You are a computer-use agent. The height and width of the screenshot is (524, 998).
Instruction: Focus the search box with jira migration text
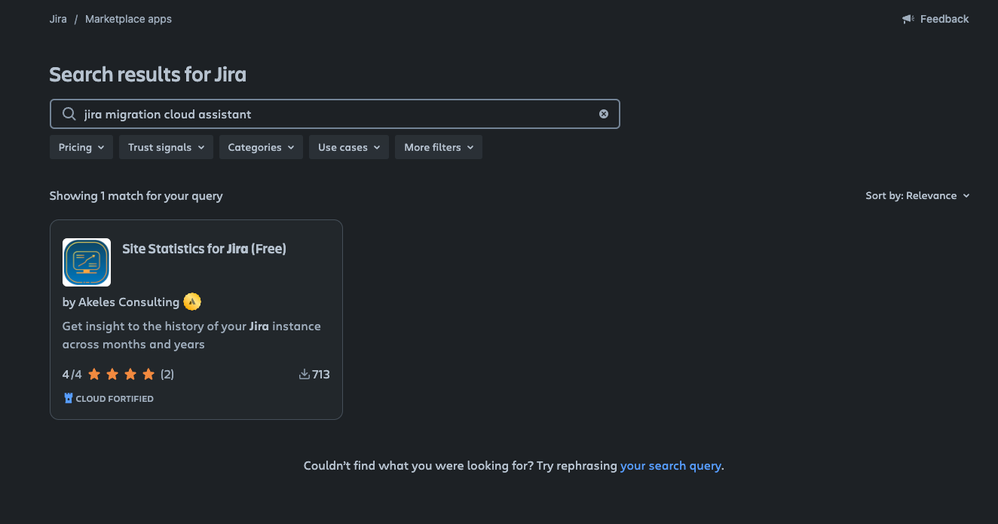(x=335, y=114)
